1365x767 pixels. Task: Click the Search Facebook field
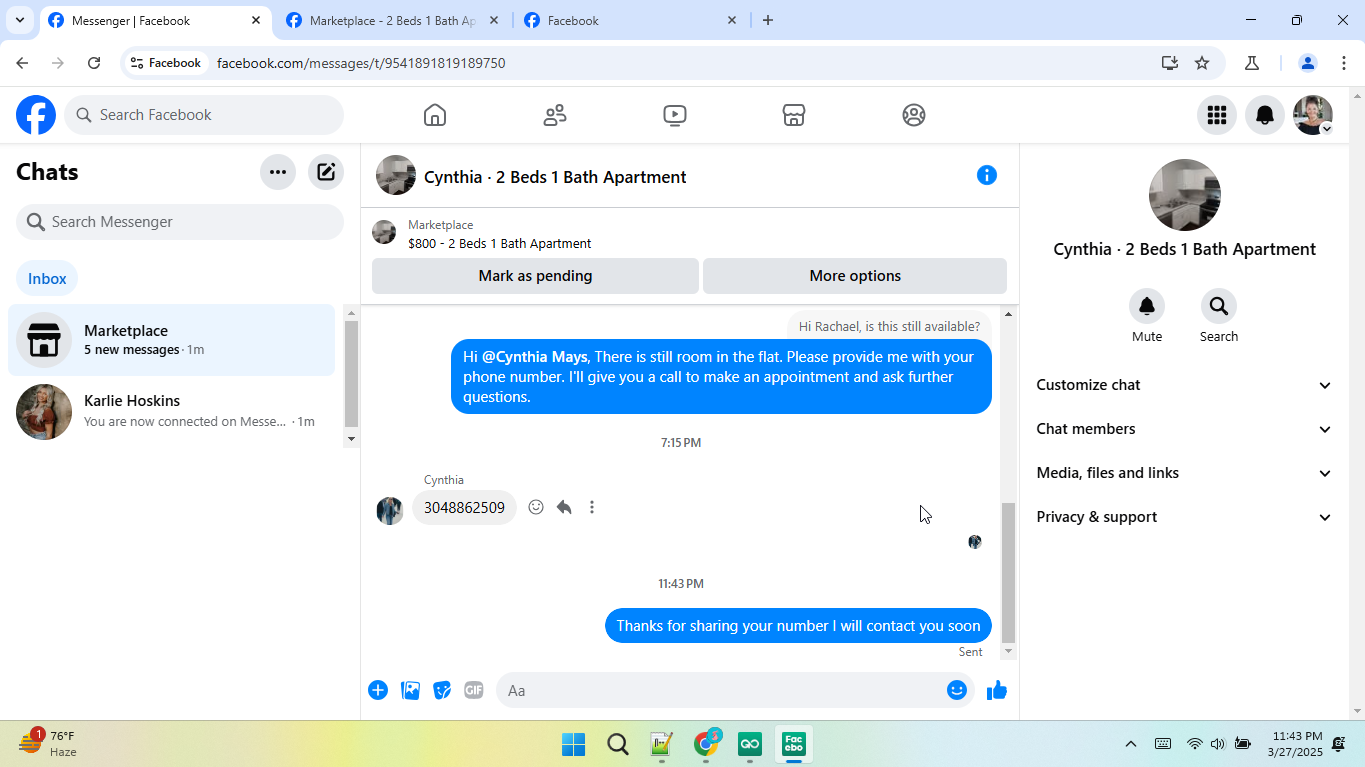pyautogui.click(x=204, y=115)
